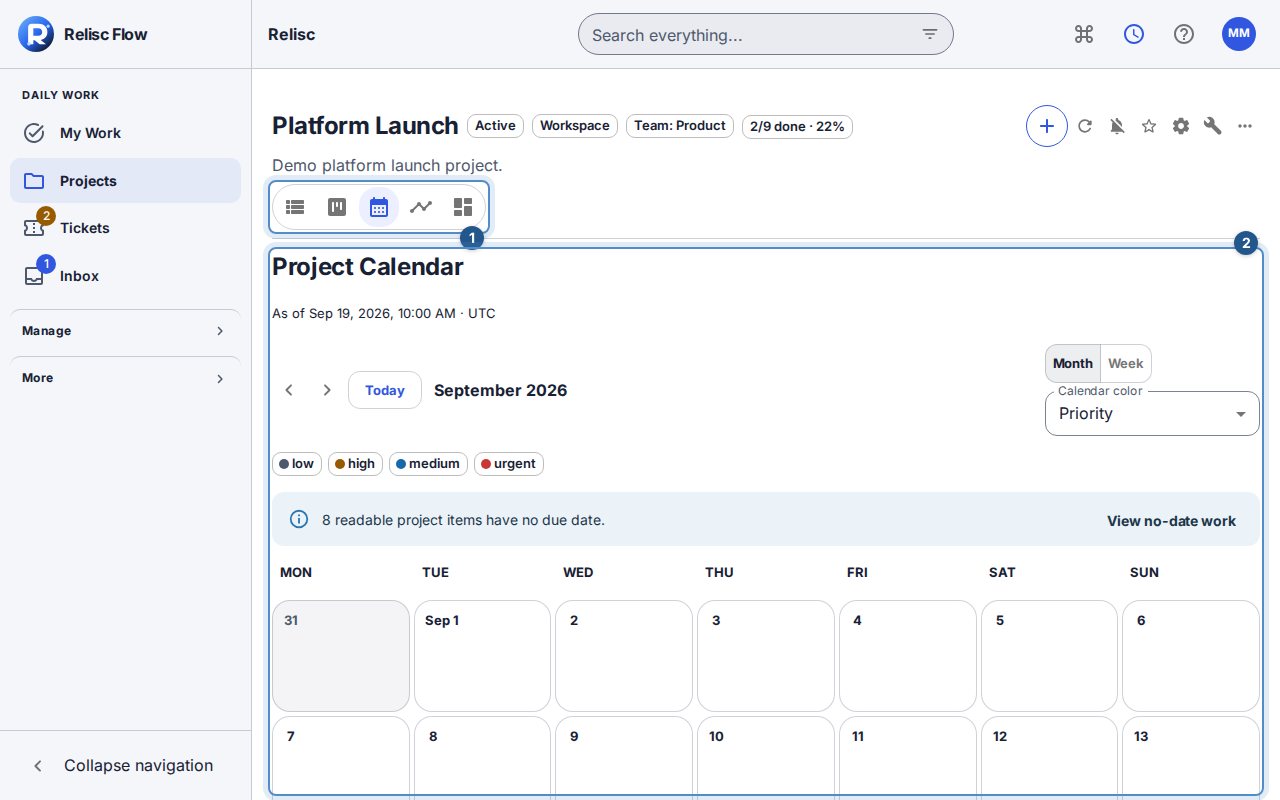1280x800 pixels.
Task: Open the dashboard view icon
Action: 463,207
